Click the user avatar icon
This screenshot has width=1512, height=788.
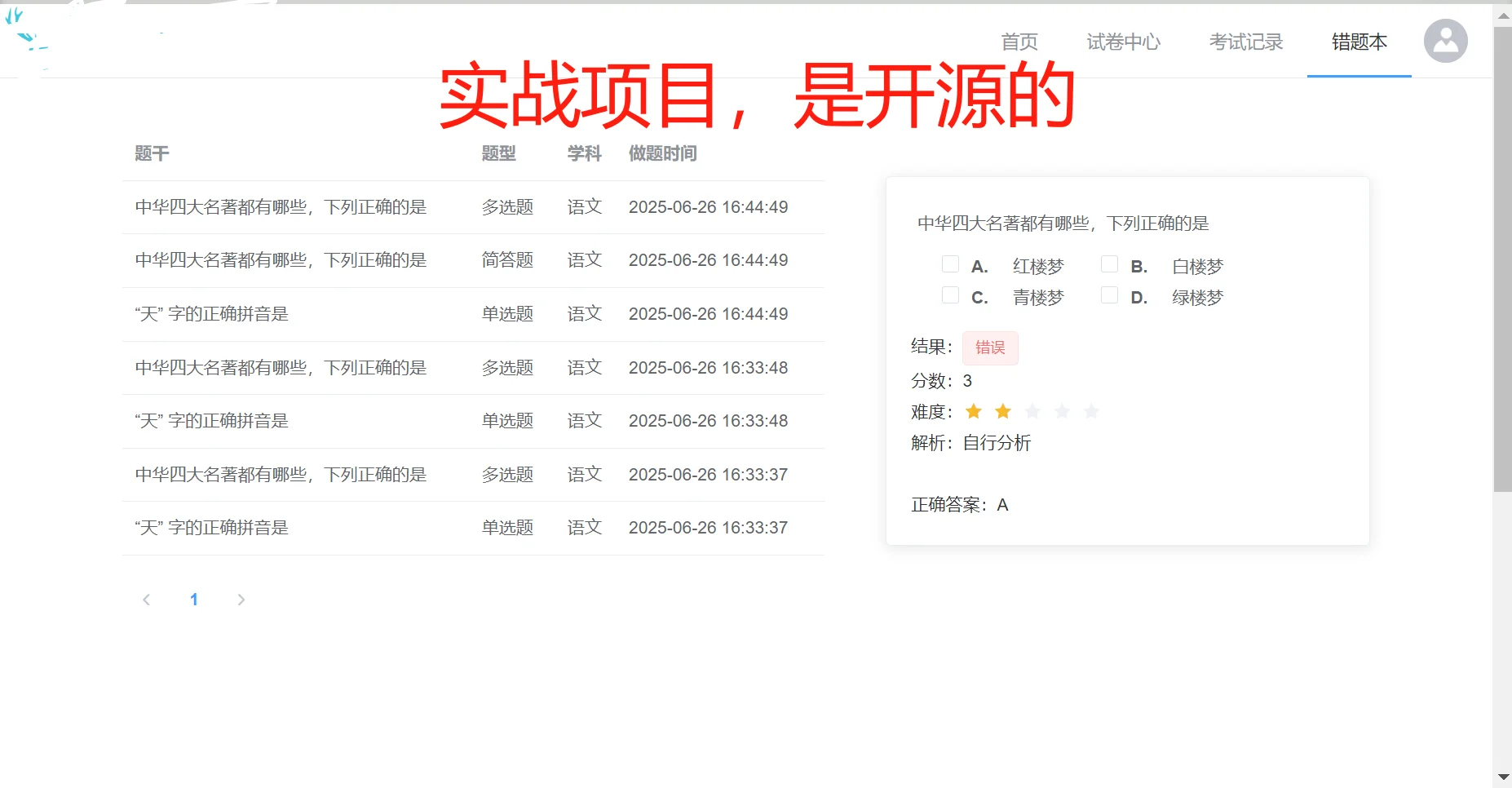coord(1444,41)
